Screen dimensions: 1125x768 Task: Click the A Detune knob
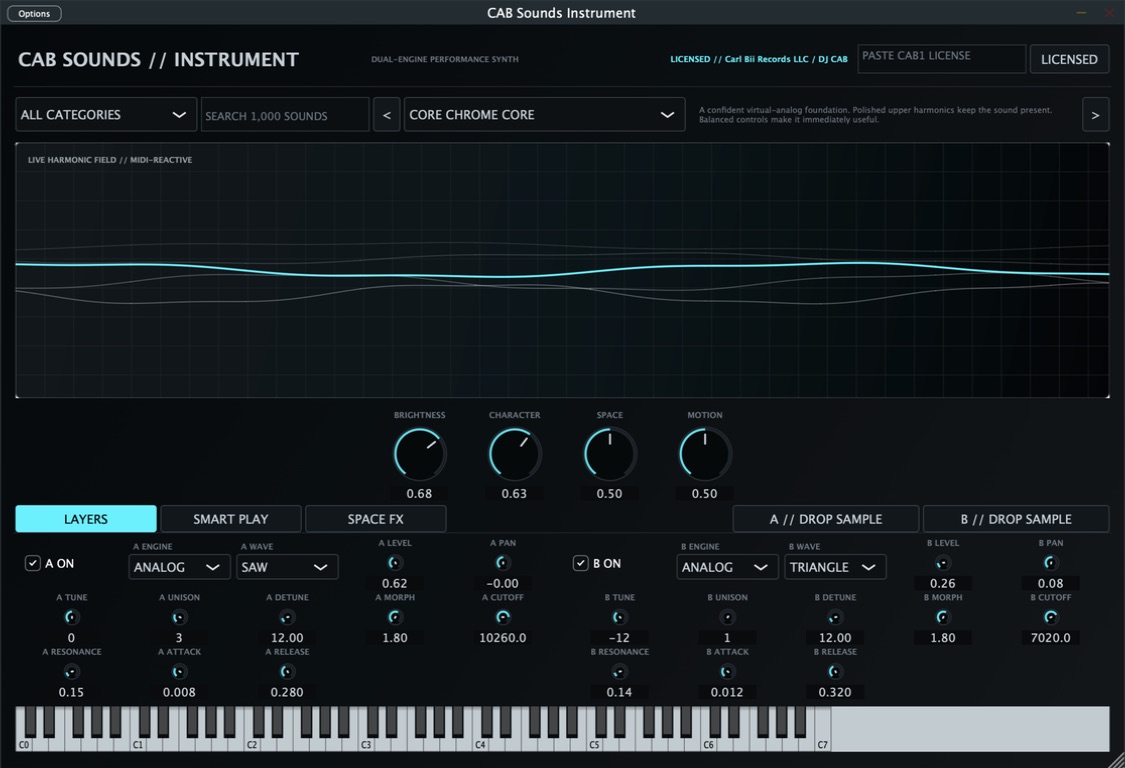click(287, 617)
